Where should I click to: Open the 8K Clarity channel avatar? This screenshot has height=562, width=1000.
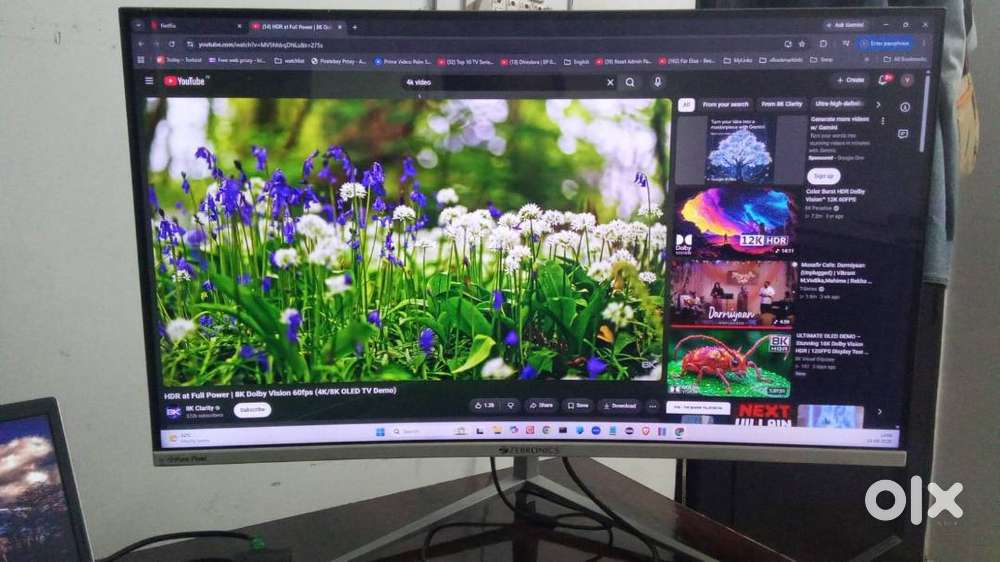173,411
